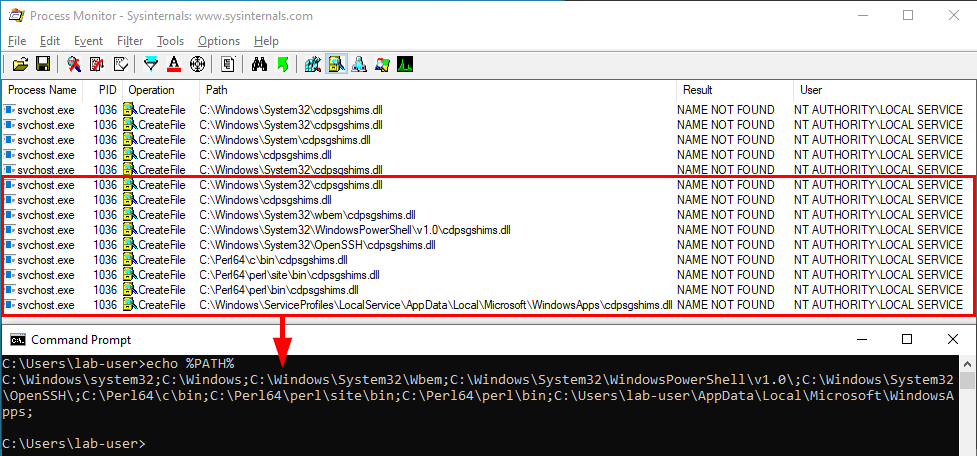Viewport: 977px width, 456px height.
Task: Select the Include Process From Window crosshair icon
Action: coord(197,64)
